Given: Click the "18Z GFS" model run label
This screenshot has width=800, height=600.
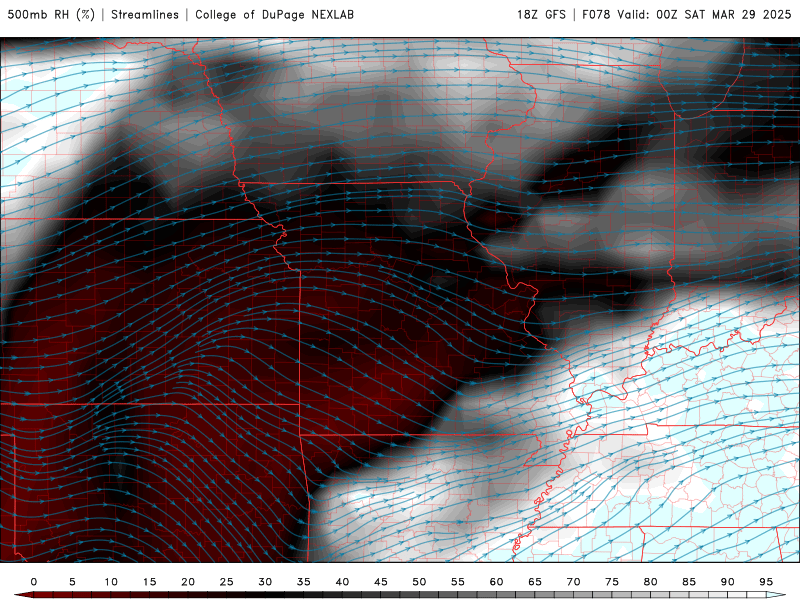Looking at the screenshot, I should 541,14.
